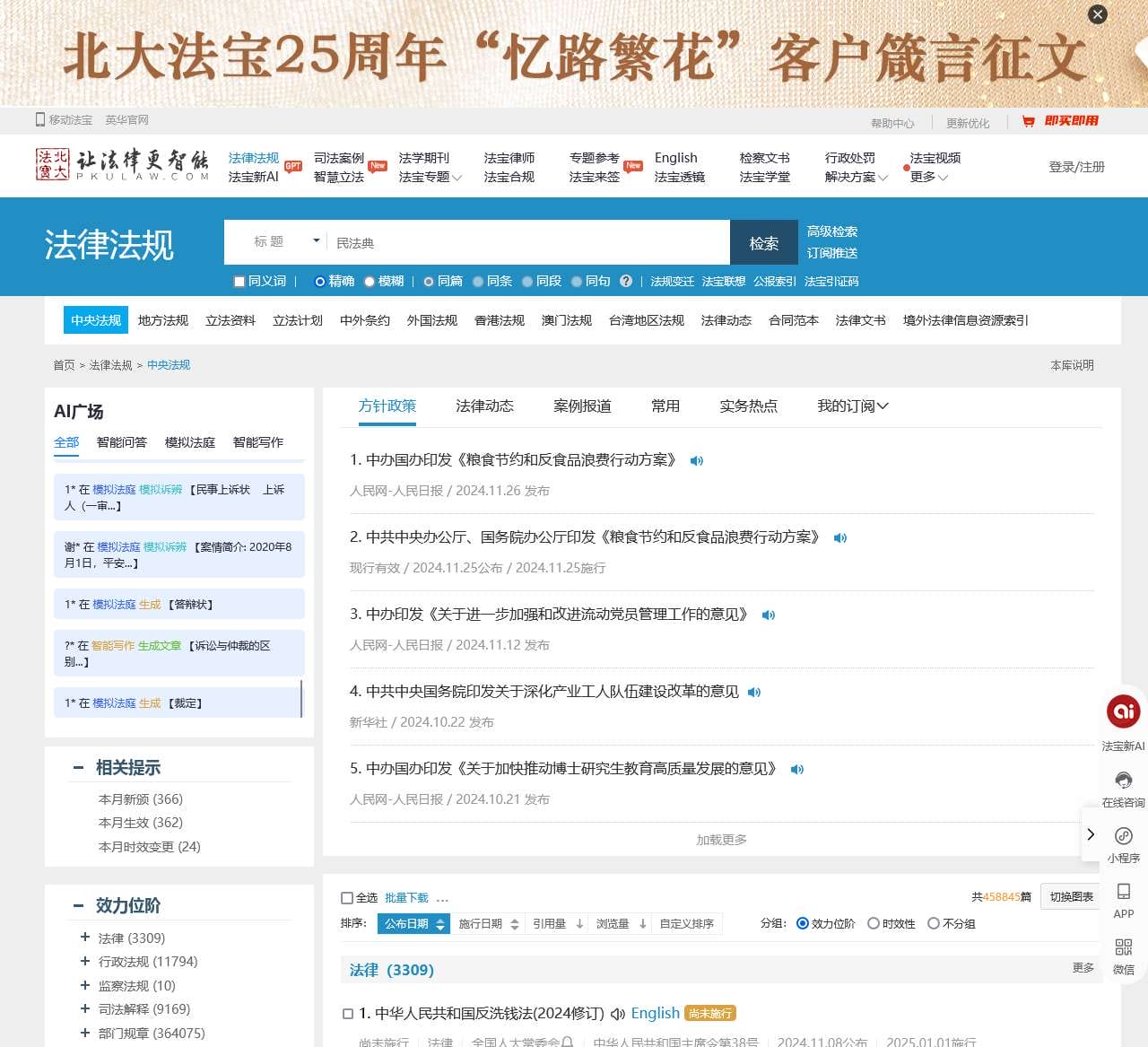This screenshot has width=1148, height=1047.
Task: Click the 浏览量 sort arrow
Action: [x=643, y=924]
